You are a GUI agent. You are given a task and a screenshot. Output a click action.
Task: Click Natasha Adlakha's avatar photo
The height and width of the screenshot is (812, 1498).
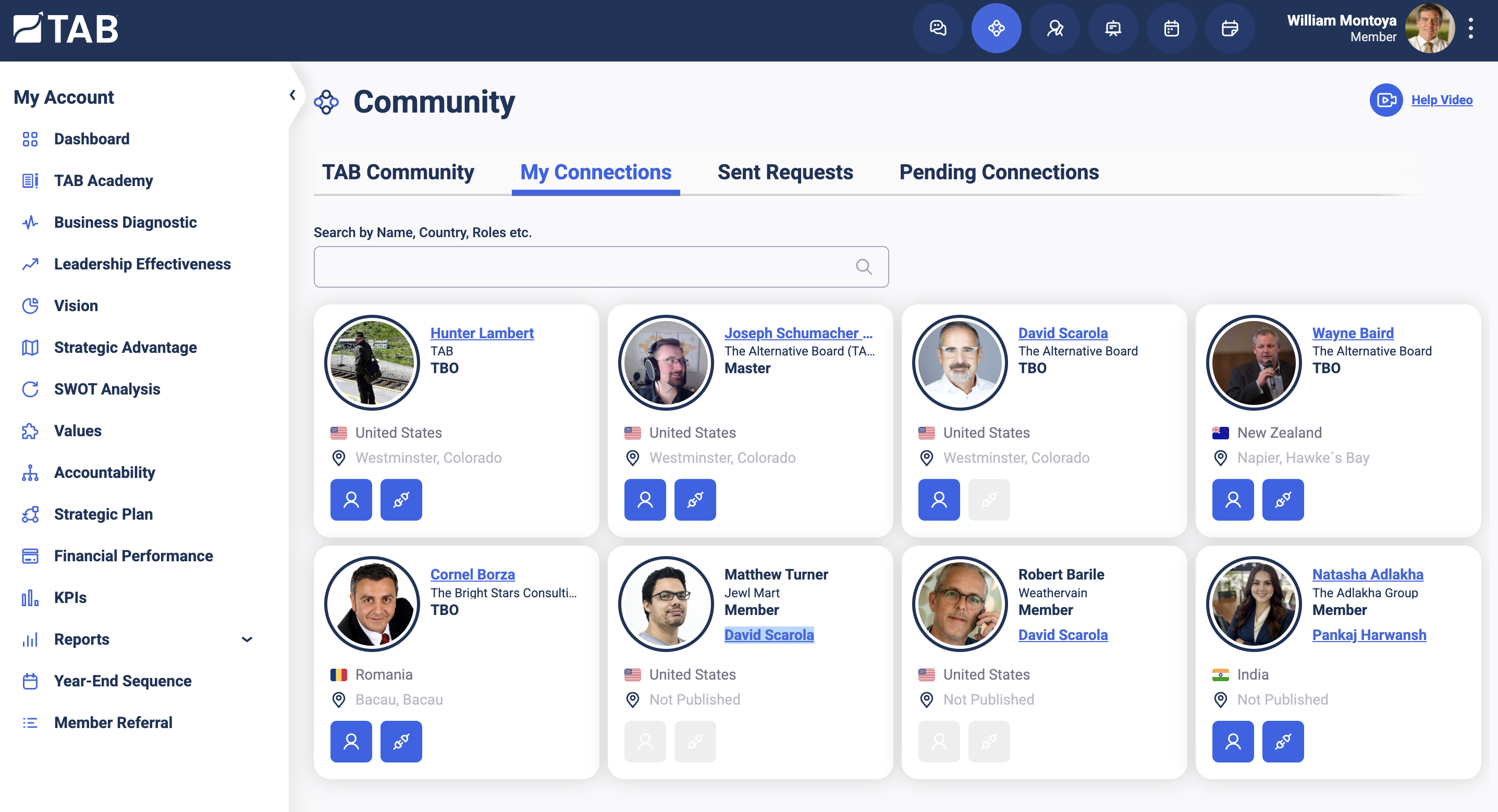[x=1254, y=605]
